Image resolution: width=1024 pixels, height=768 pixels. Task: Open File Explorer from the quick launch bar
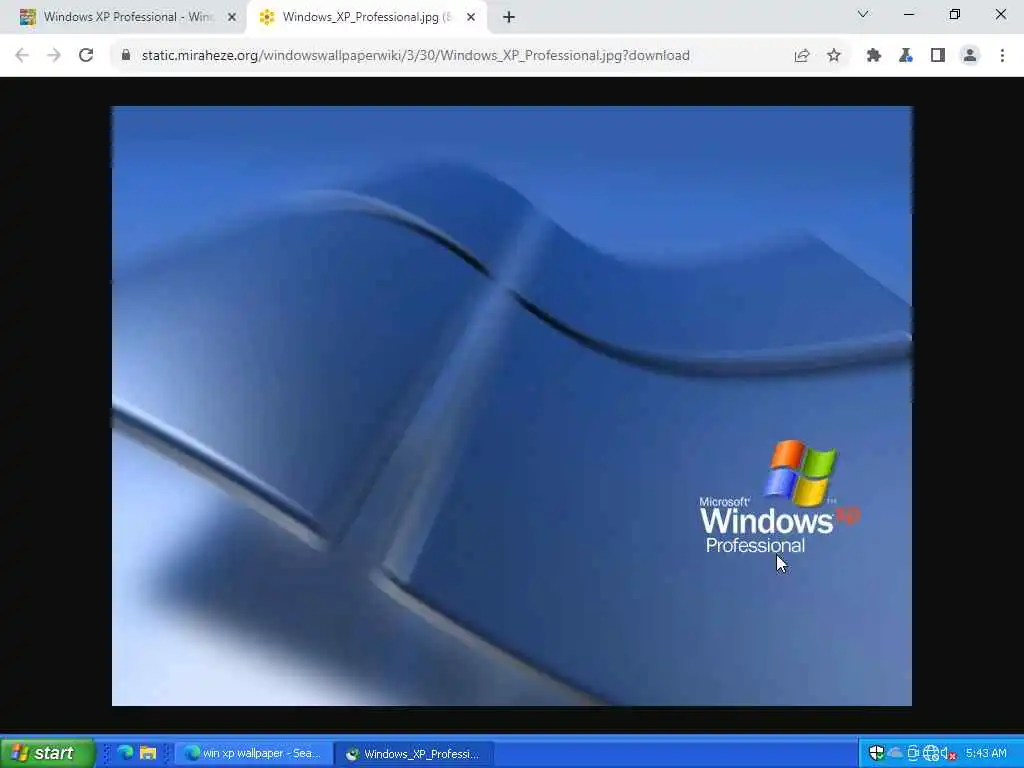click(148, 753)
